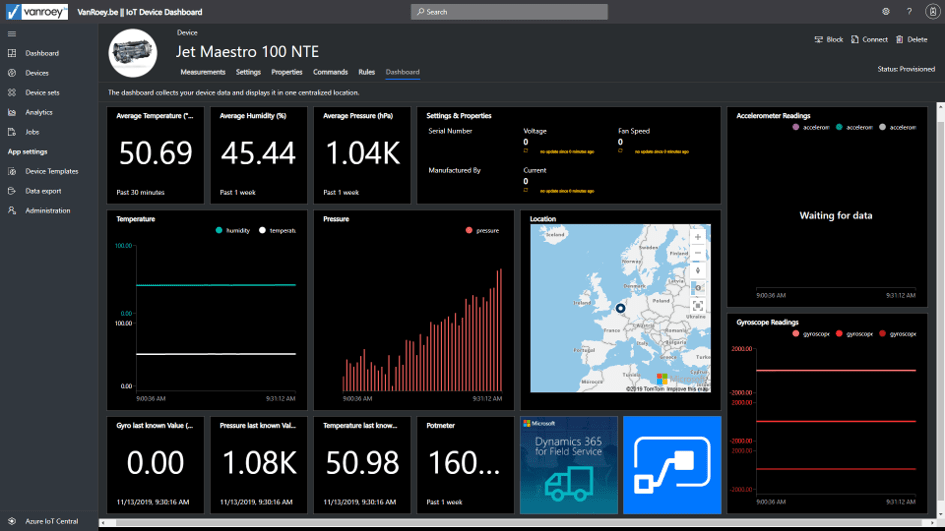Click the map fullscreen selection control
This screenshot has height=531, width=945.
tap(698, 306)
